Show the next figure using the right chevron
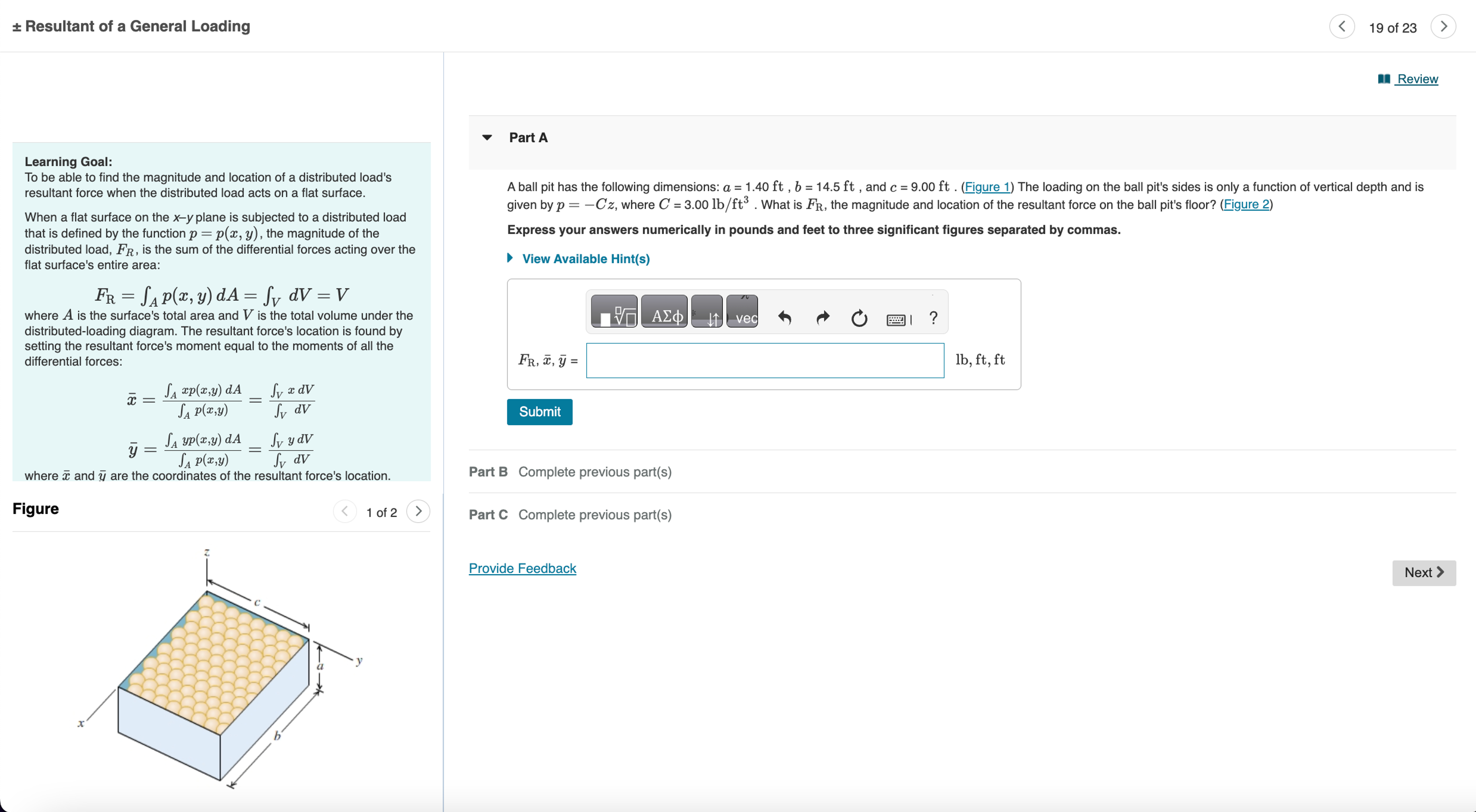Image resolution: width=1476 pixels, height=812 pixels. point(418,512)
